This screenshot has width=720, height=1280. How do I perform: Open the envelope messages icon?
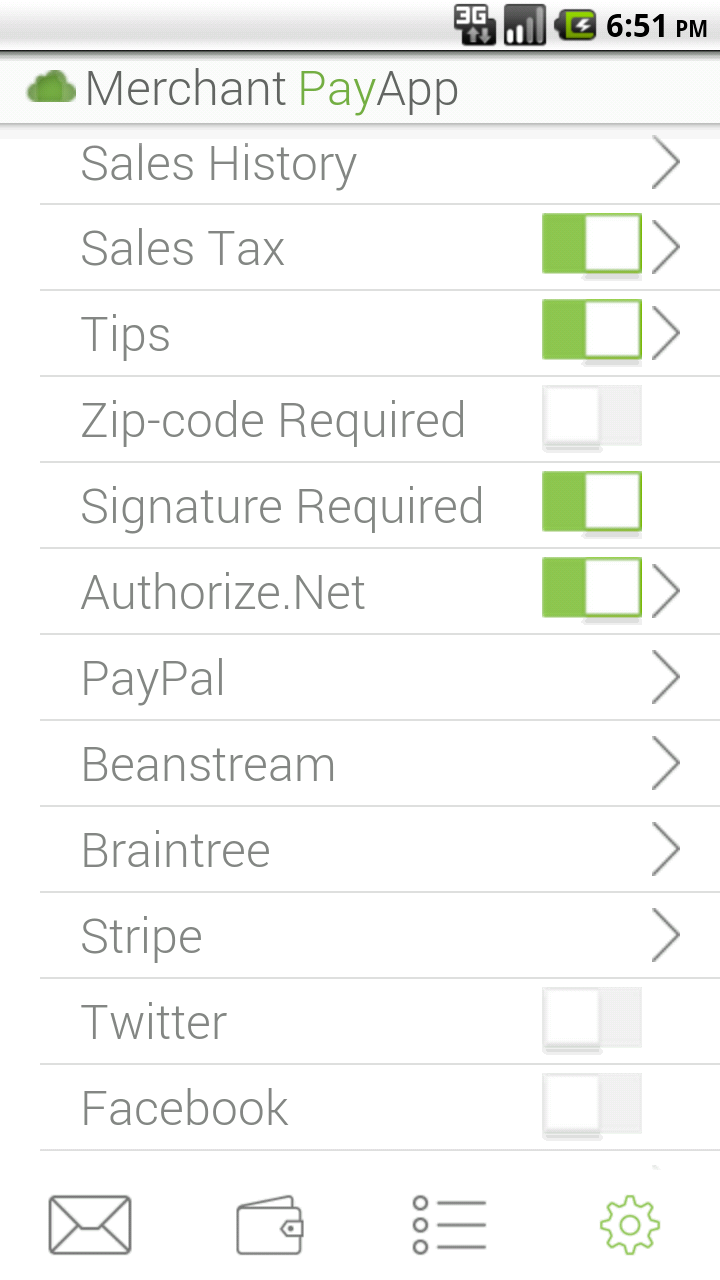point(90,1224)
